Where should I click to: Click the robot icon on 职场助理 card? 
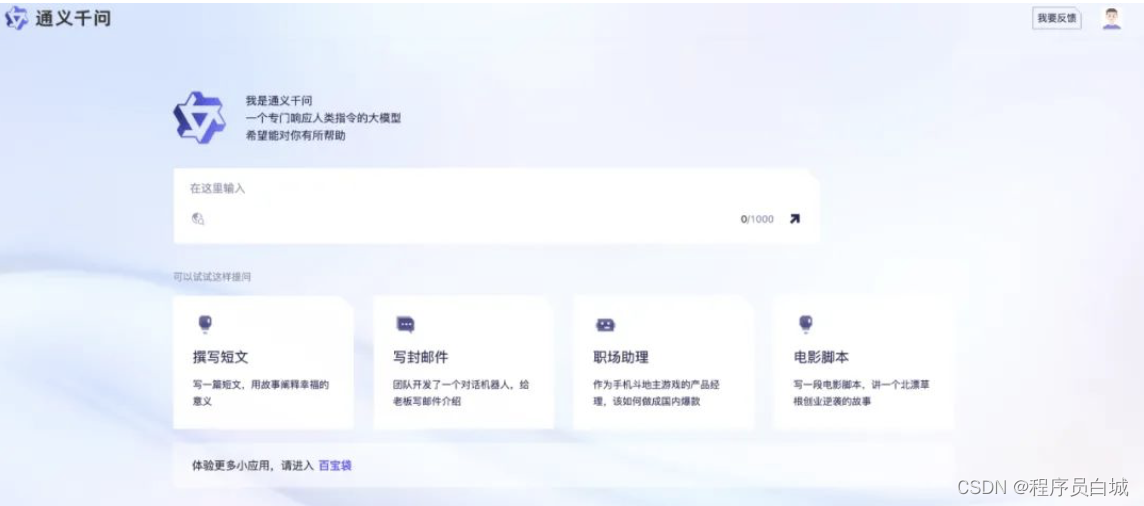click(606, 324)
